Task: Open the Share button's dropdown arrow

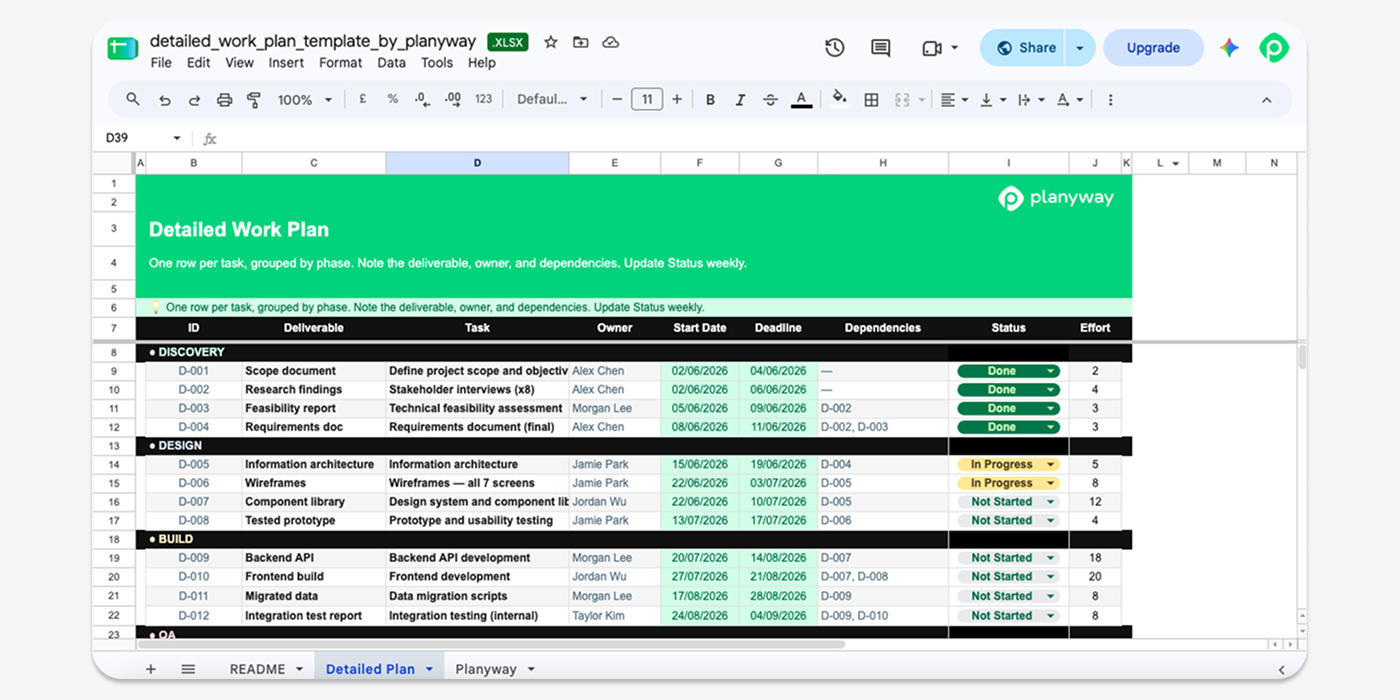Action: [x=1079, y=47]
